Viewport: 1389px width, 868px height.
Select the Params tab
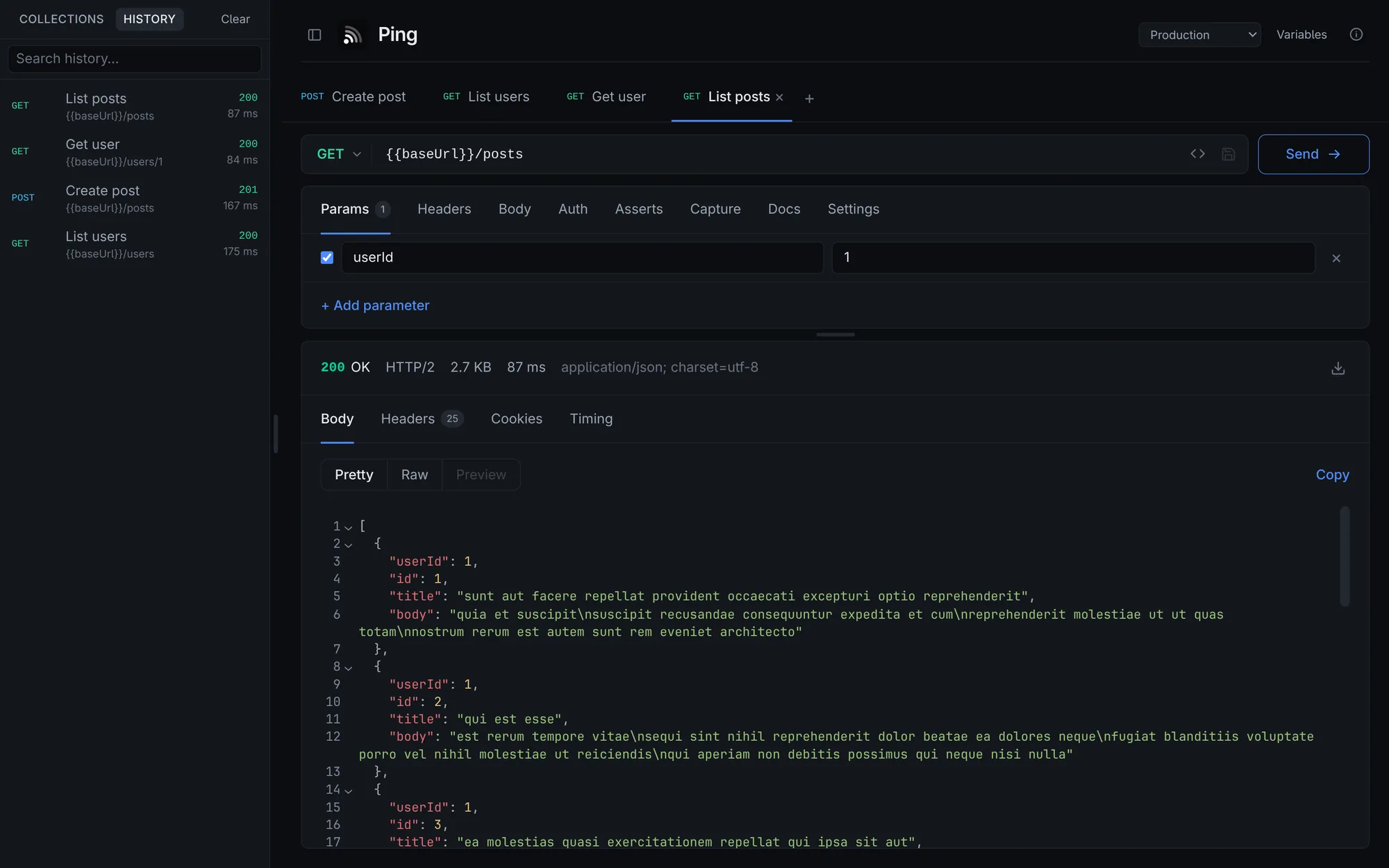pos(355,209)
